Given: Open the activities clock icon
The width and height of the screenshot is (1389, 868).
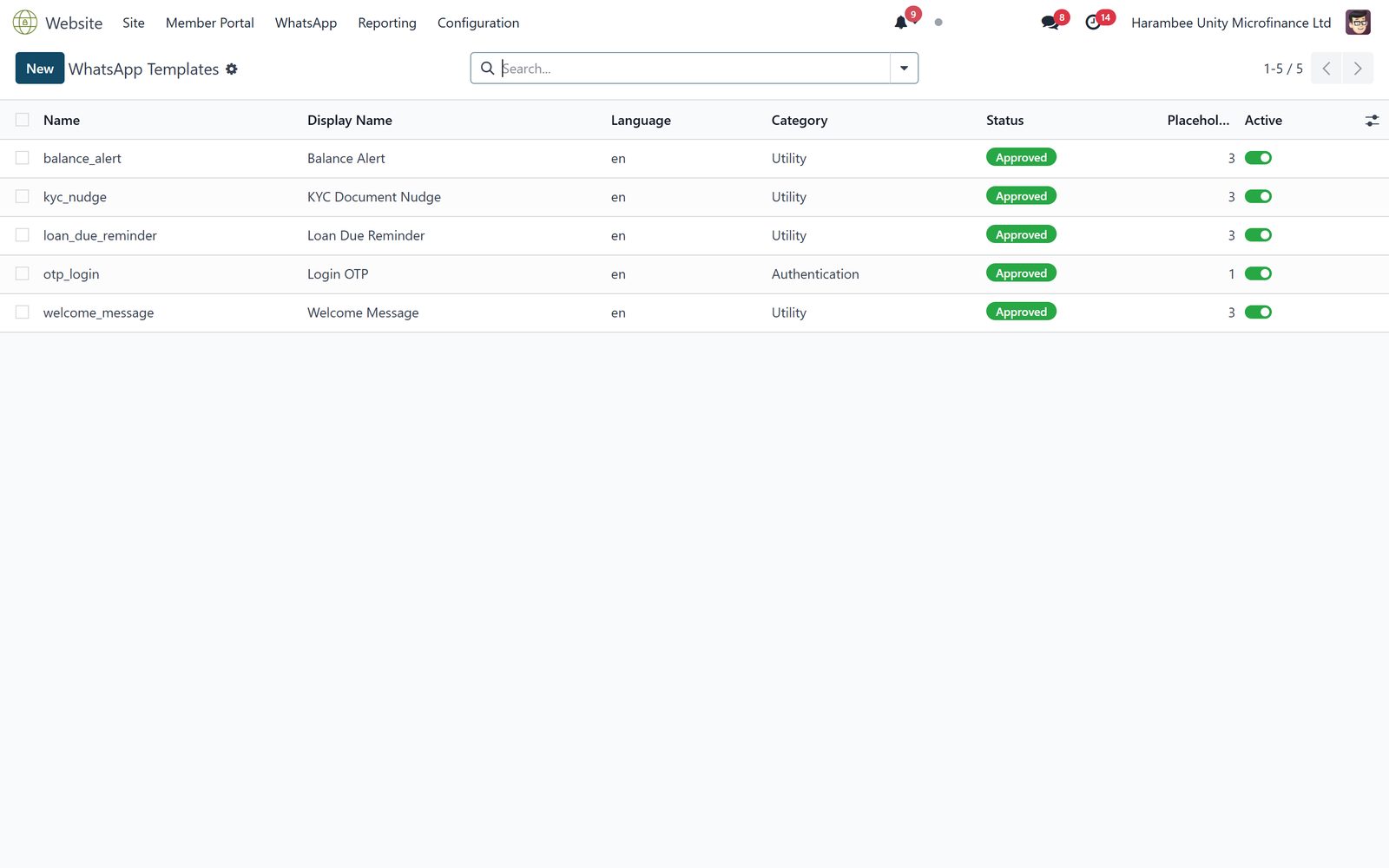Looking at the screenshot, I should click(x=1093, y=23).
